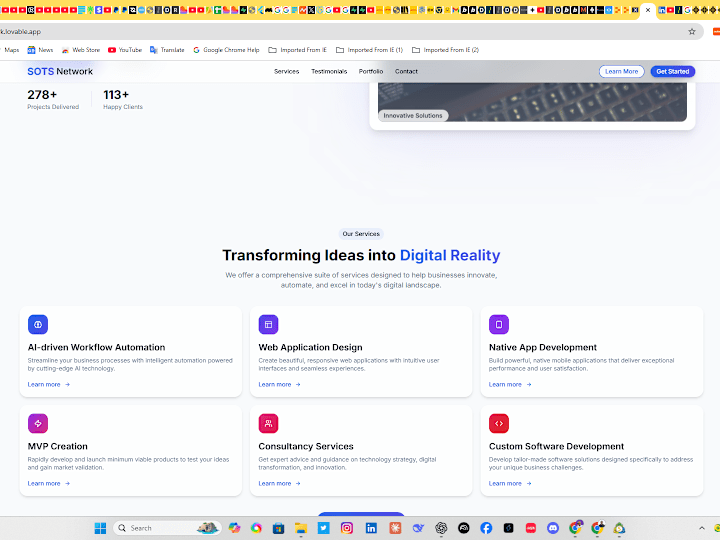Screen dimensions: 720x540
Task: Click the laptop keyboard hero image
Action: coord(532,102)
